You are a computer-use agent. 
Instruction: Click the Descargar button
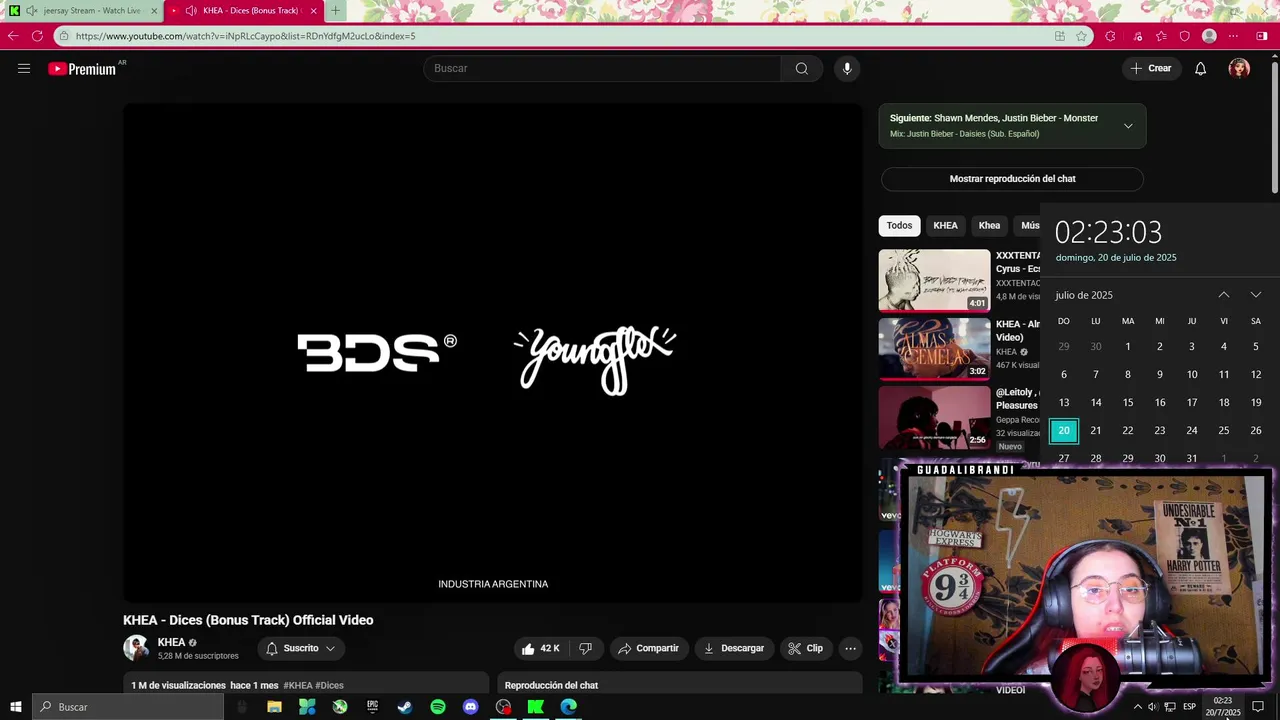(734, 649)
